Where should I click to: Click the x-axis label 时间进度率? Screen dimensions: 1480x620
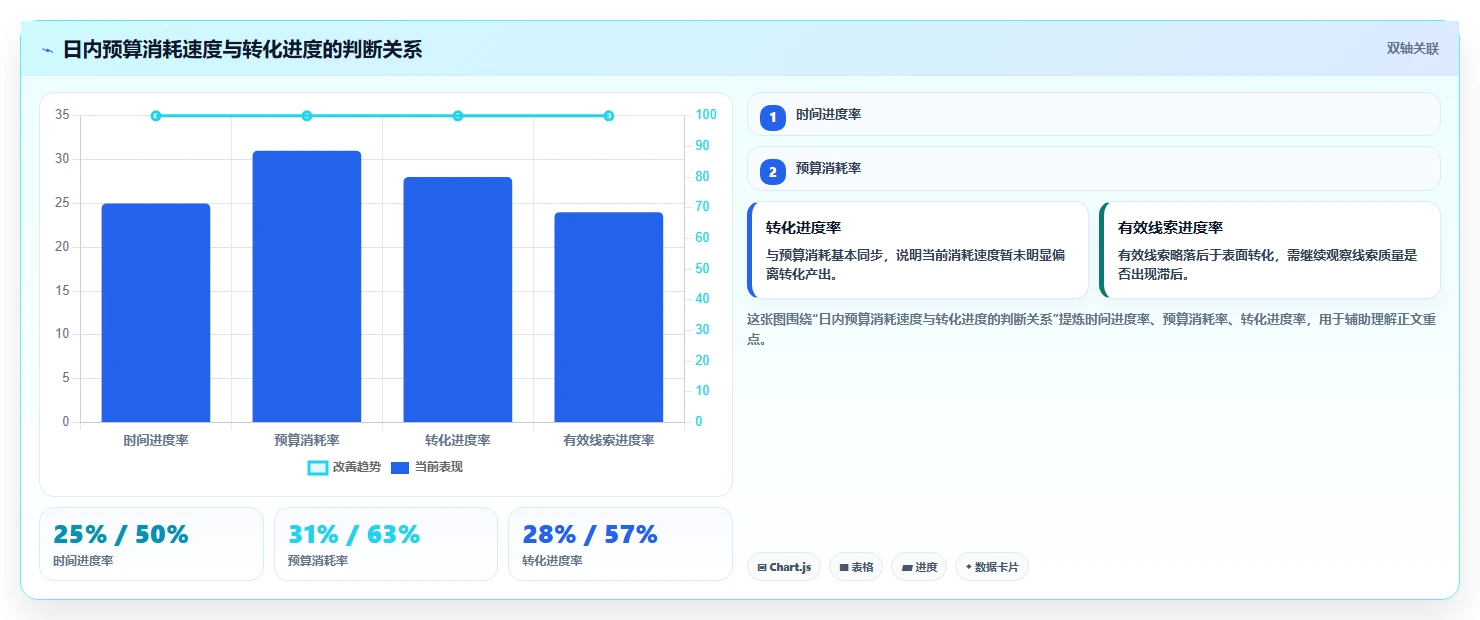(x=156, y=440)
